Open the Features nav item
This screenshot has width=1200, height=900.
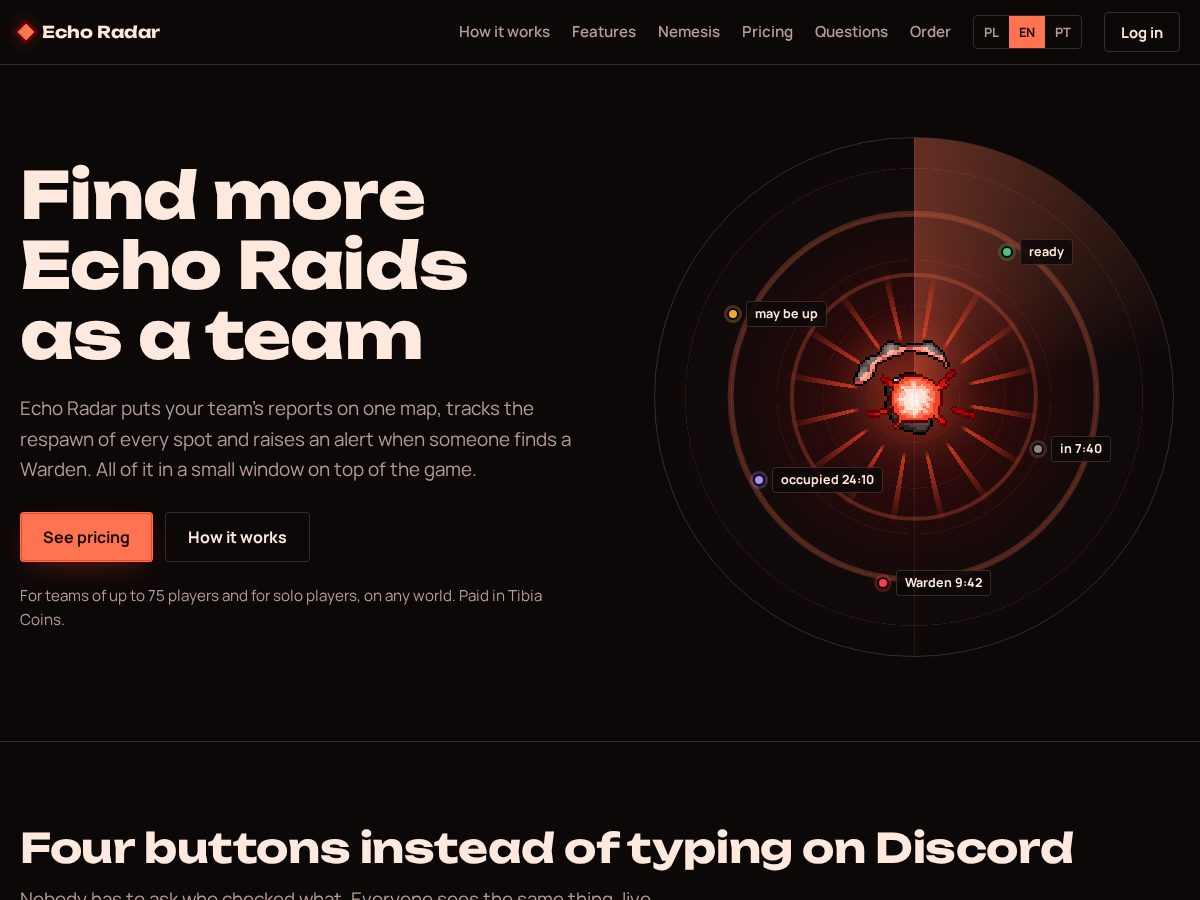point(604,32)
